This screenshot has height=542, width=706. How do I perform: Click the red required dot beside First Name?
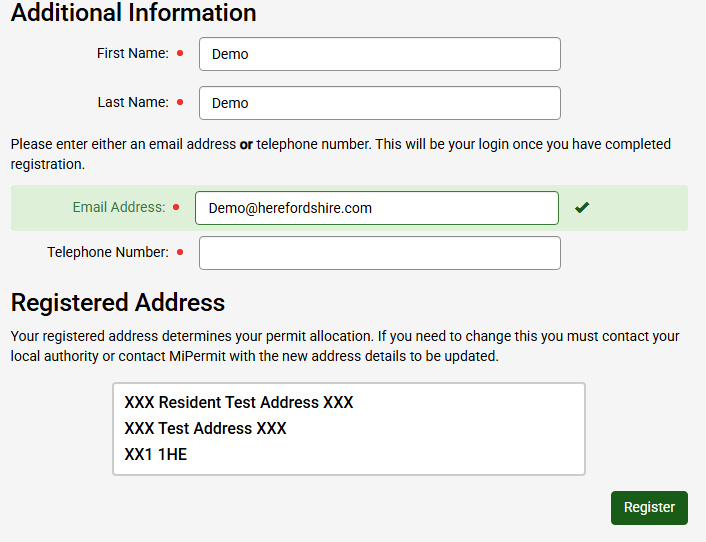click(x=180, y=54)
